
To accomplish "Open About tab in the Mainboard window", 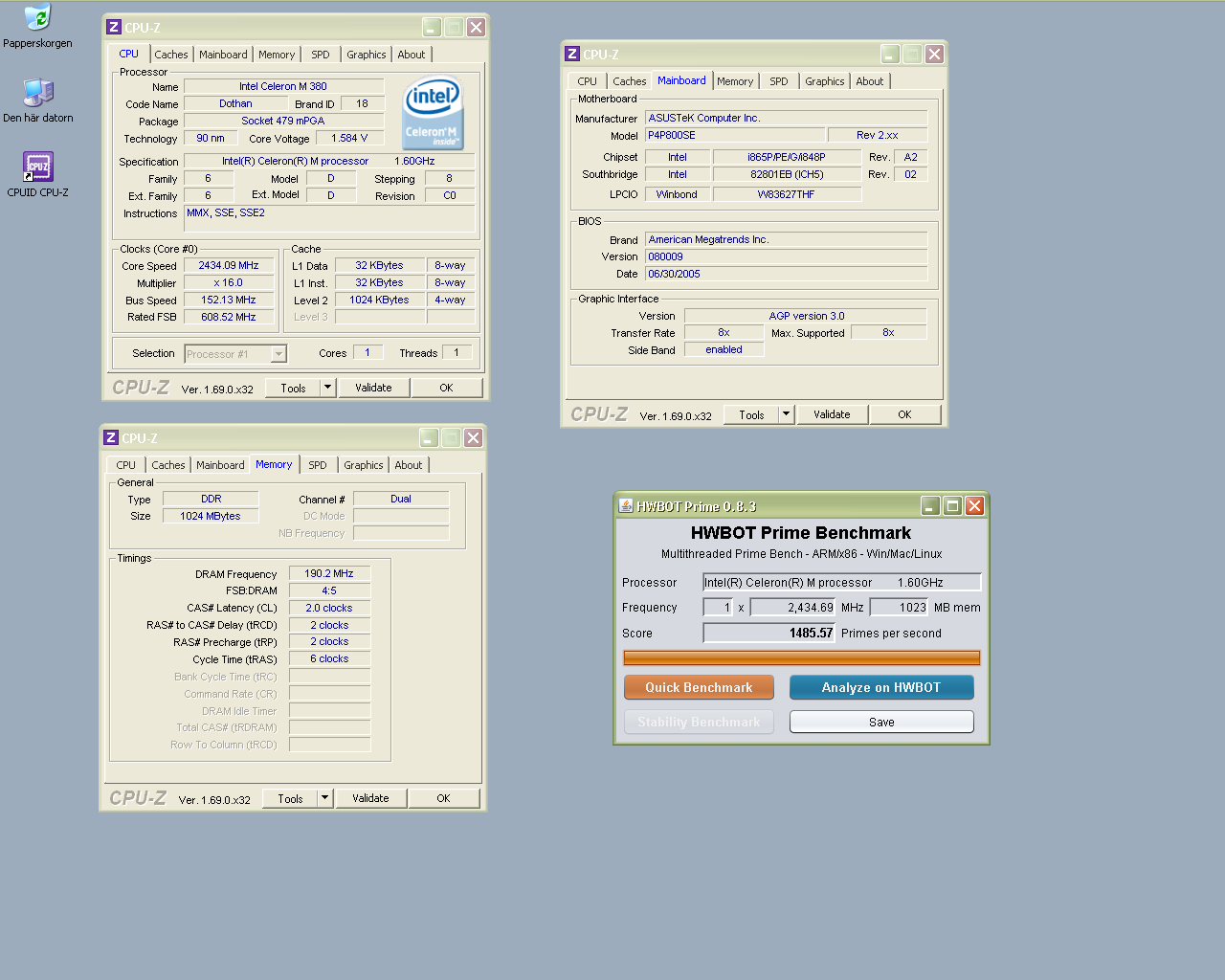I will 870,81.
